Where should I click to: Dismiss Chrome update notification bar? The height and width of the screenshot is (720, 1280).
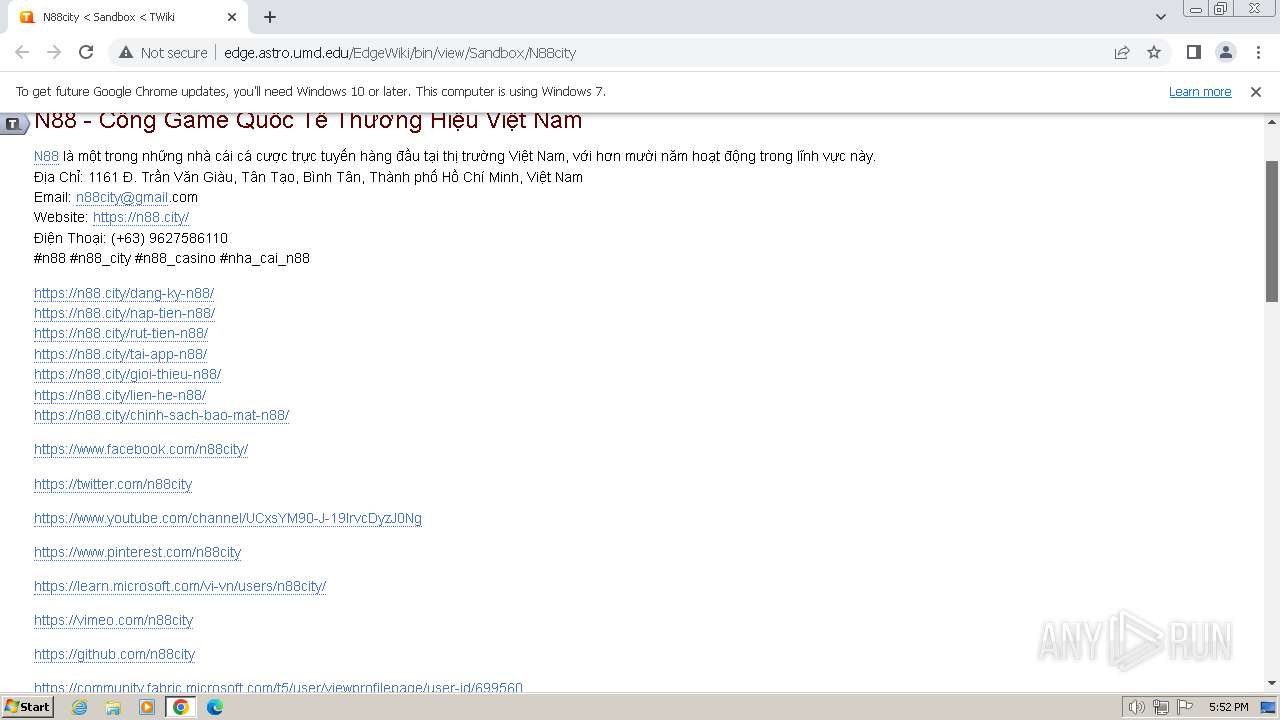click(x=1256, y=91)
